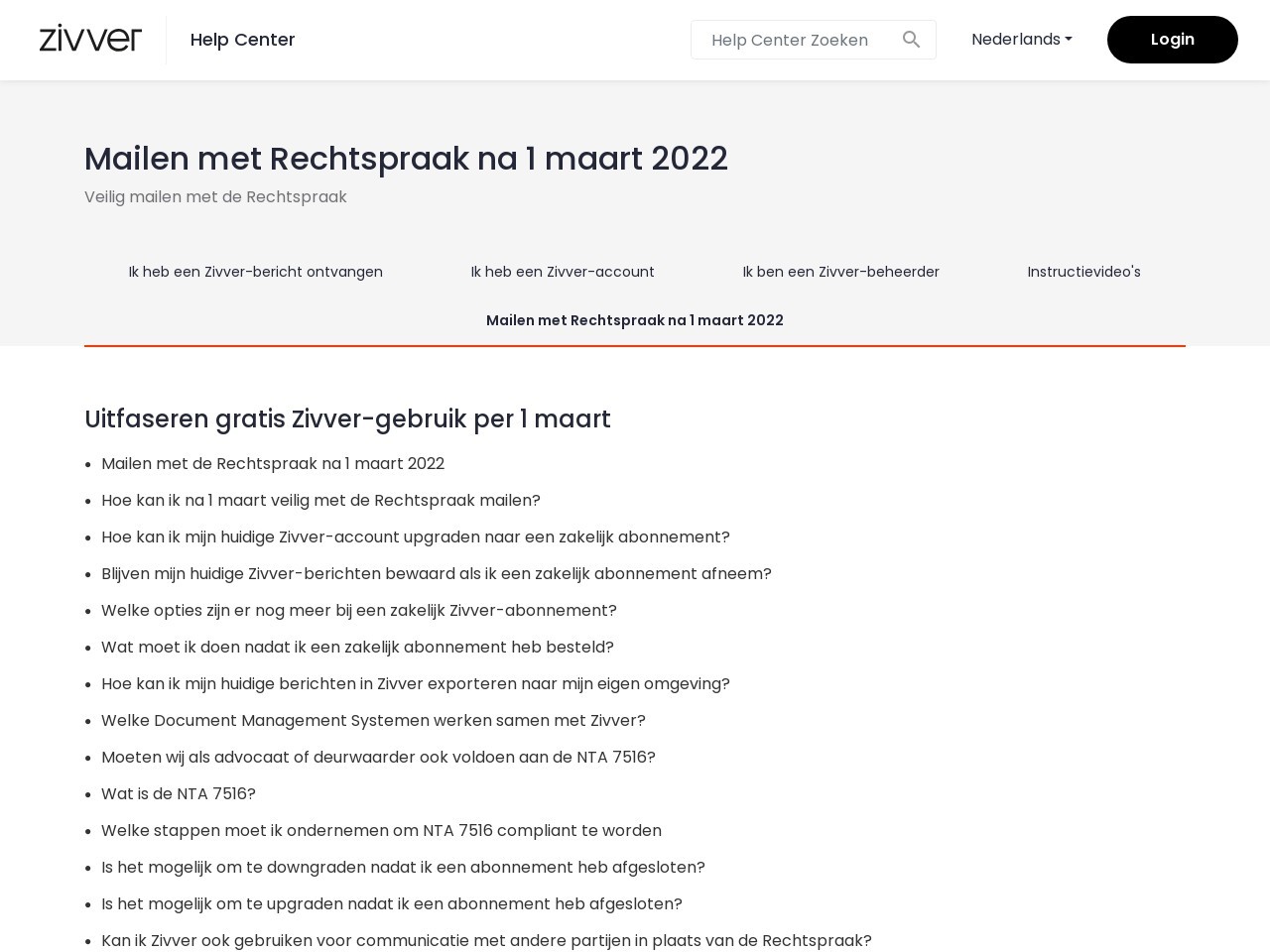
Task: Select the 'Ik ben een Zivver-beheerder' tab
Action: [840, 272]
